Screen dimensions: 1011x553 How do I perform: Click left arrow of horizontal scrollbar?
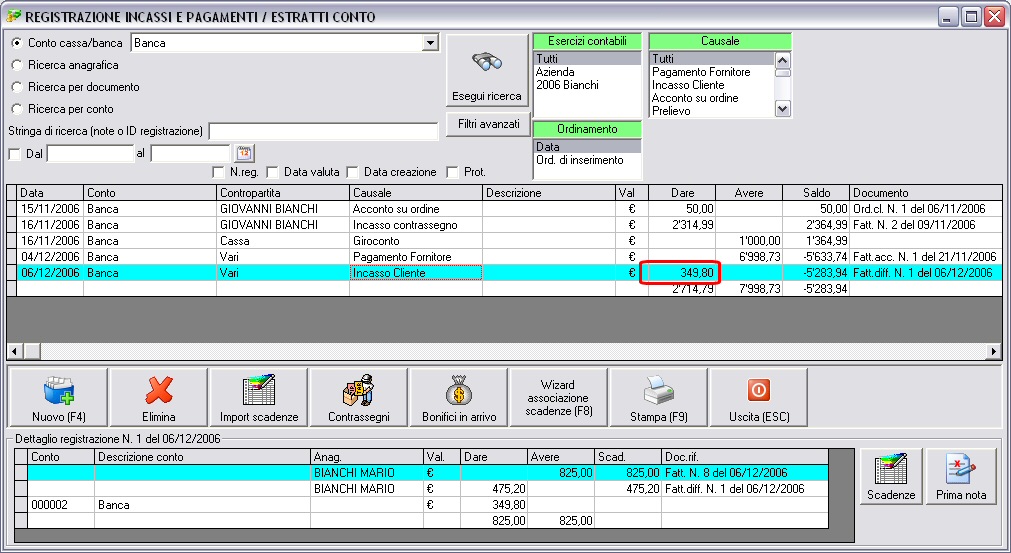(x=15, y=351)
